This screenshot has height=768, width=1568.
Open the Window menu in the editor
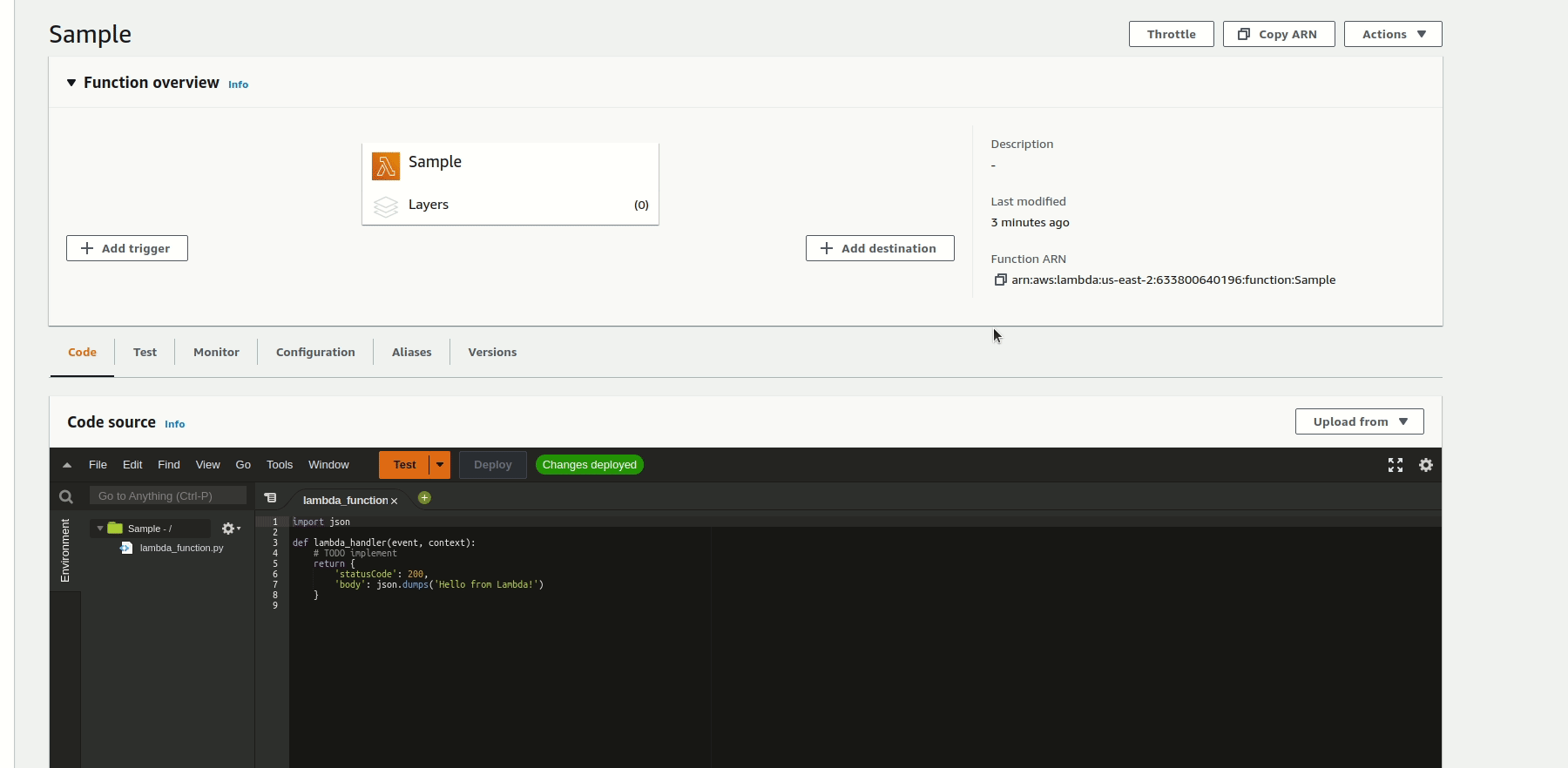(328, 465)
